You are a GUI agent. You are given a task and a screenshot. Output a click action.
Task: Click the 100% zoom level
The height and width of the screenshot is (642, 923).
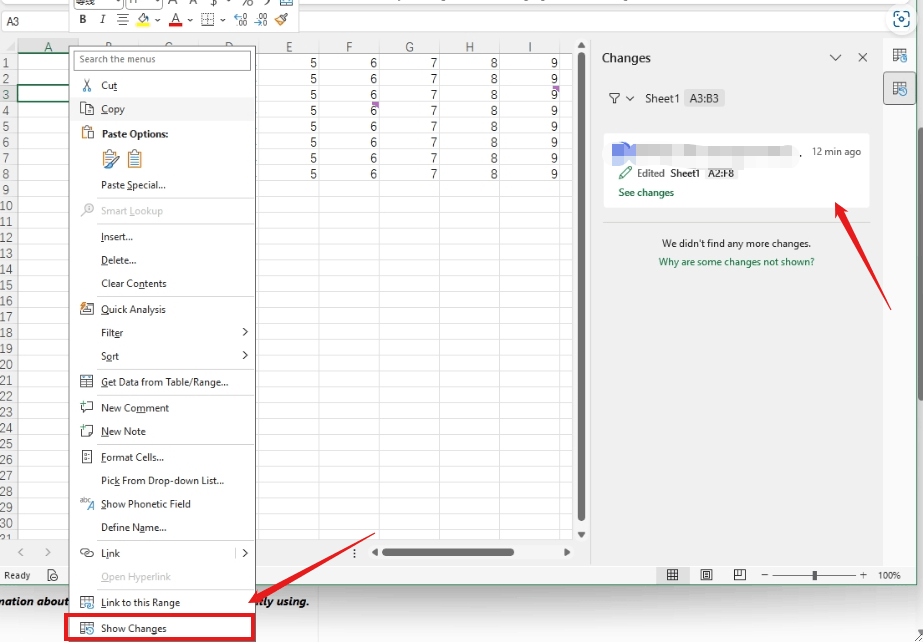tap(889, 576)
